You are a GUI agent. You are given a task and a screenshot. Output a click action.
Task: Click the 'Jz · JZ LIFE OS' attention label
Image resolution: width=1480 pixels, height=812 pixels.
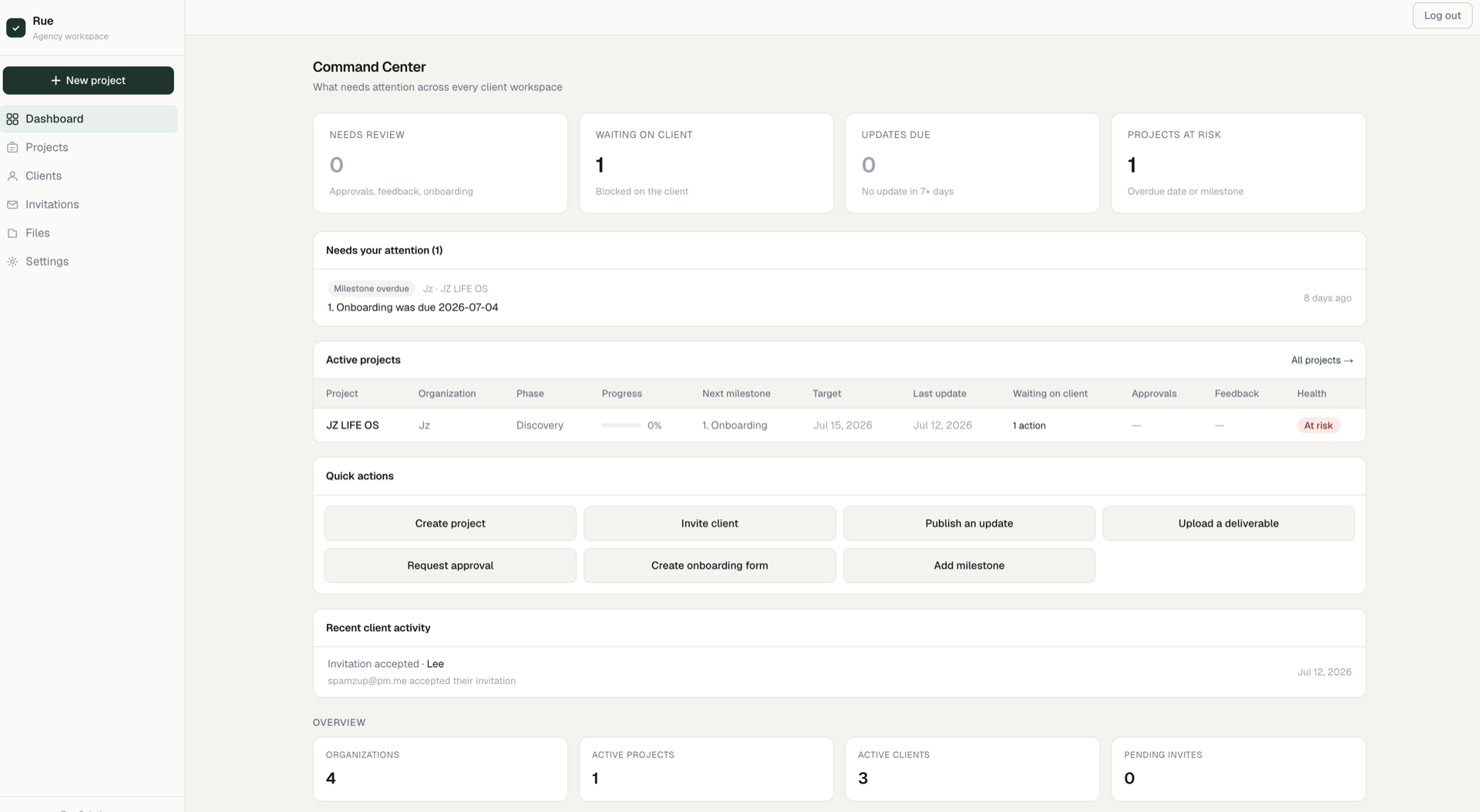(x=455, y=289)
